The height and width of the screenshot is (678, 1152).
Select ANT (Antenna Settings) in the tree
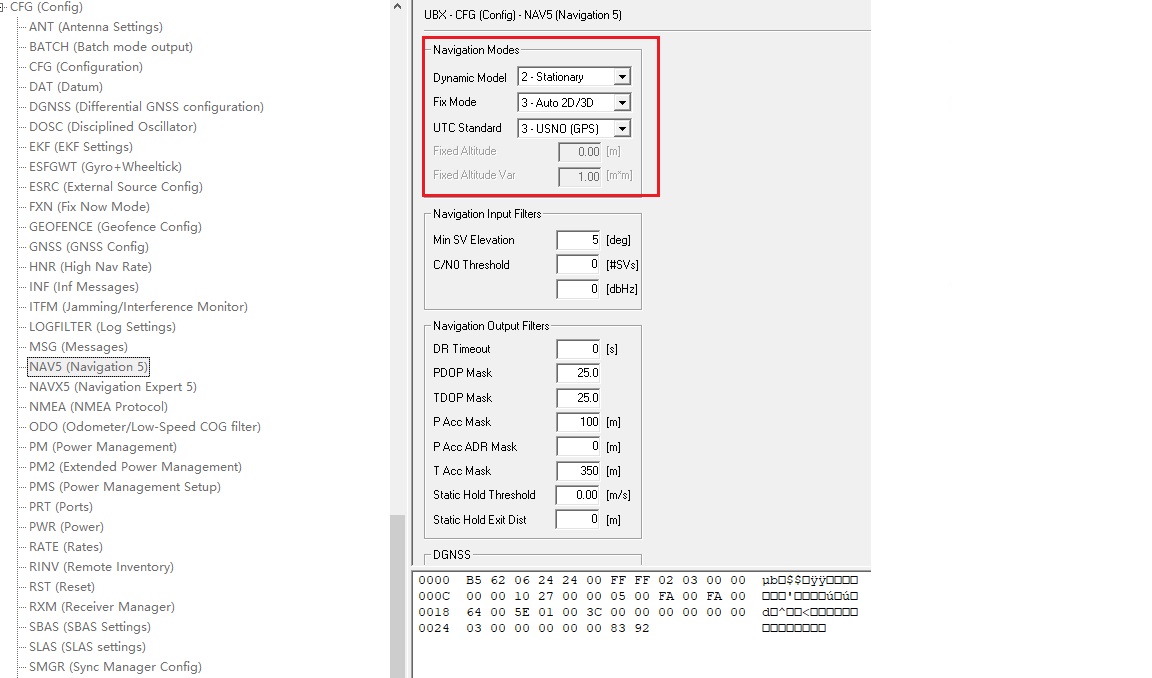(93, 26)
